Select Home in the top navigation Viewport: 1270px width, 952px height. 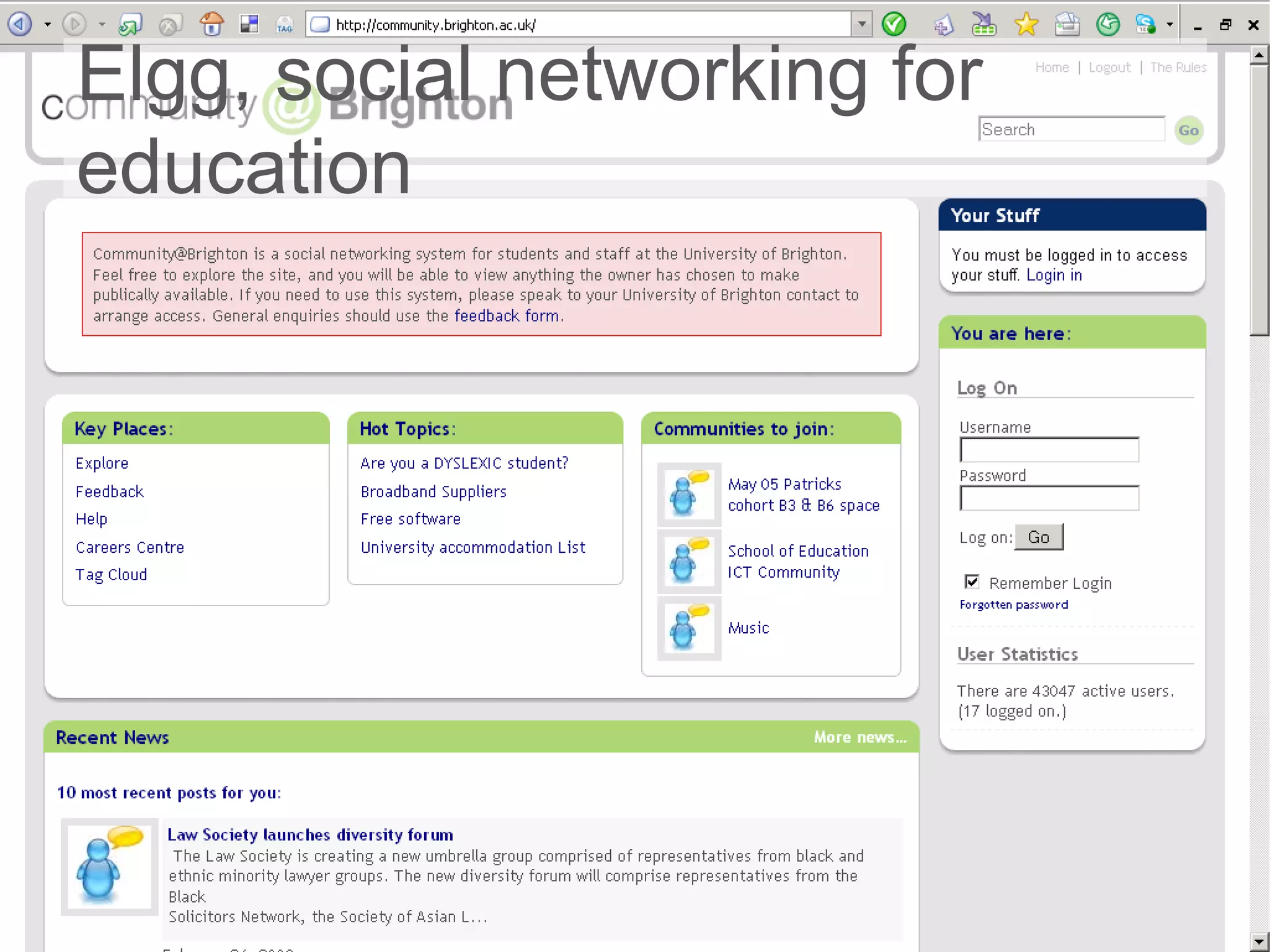click(x=1052, y=68)
